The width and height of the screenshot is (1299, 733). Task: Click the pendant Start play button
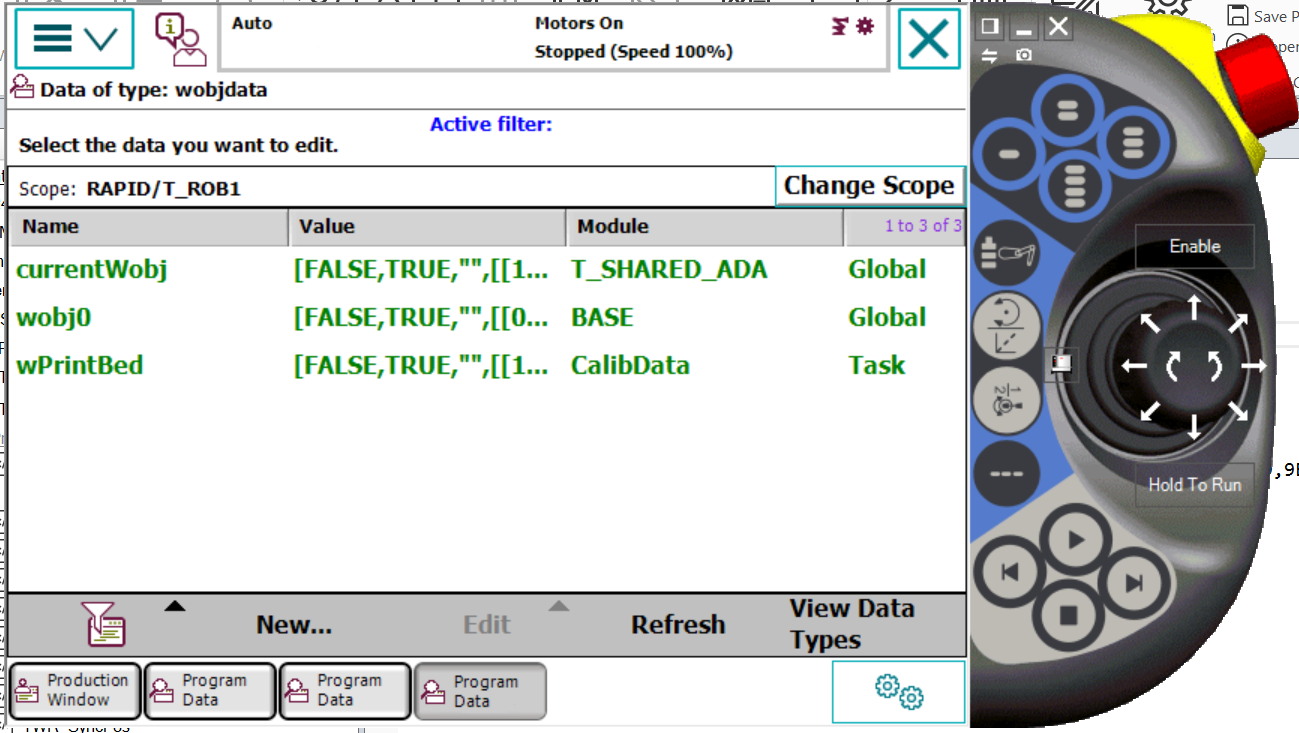pyautogui.click(x=1075, y=541)
